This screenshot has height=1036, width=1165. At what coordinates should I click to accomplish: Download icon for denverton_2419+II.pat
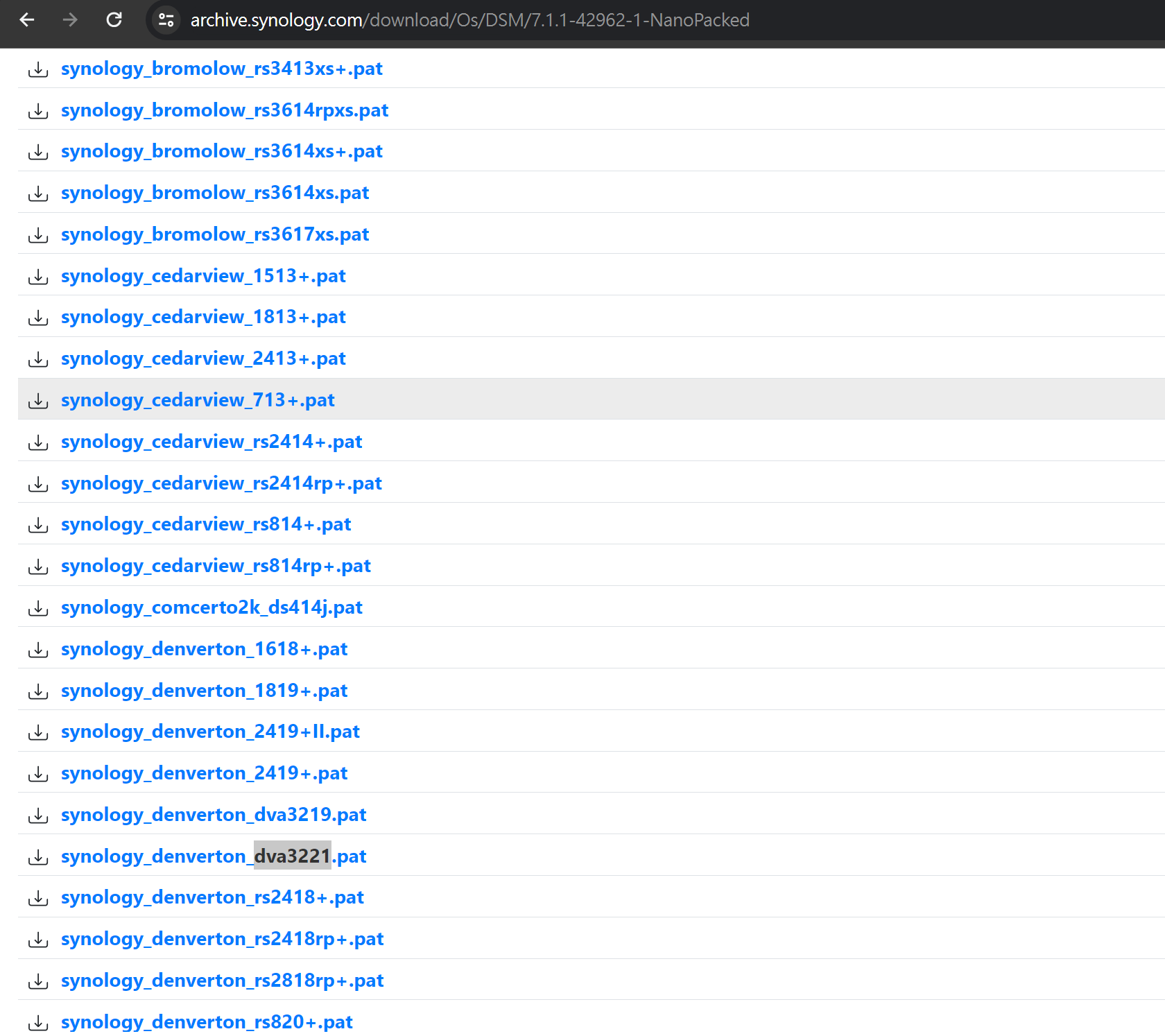38,732
